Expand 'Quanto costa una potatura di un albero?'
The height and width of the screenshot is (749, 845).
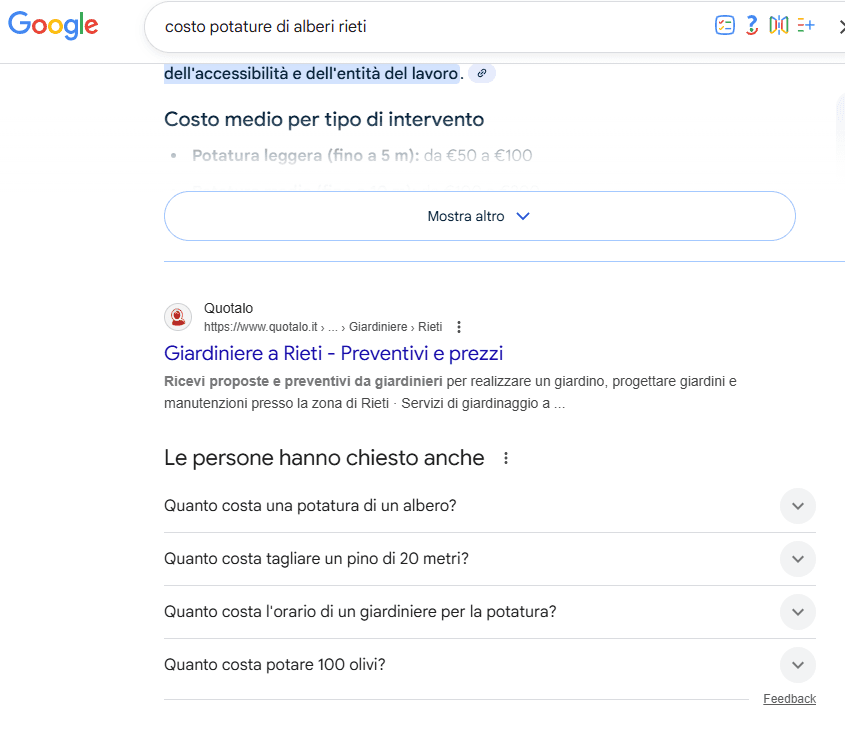(797, 506)
